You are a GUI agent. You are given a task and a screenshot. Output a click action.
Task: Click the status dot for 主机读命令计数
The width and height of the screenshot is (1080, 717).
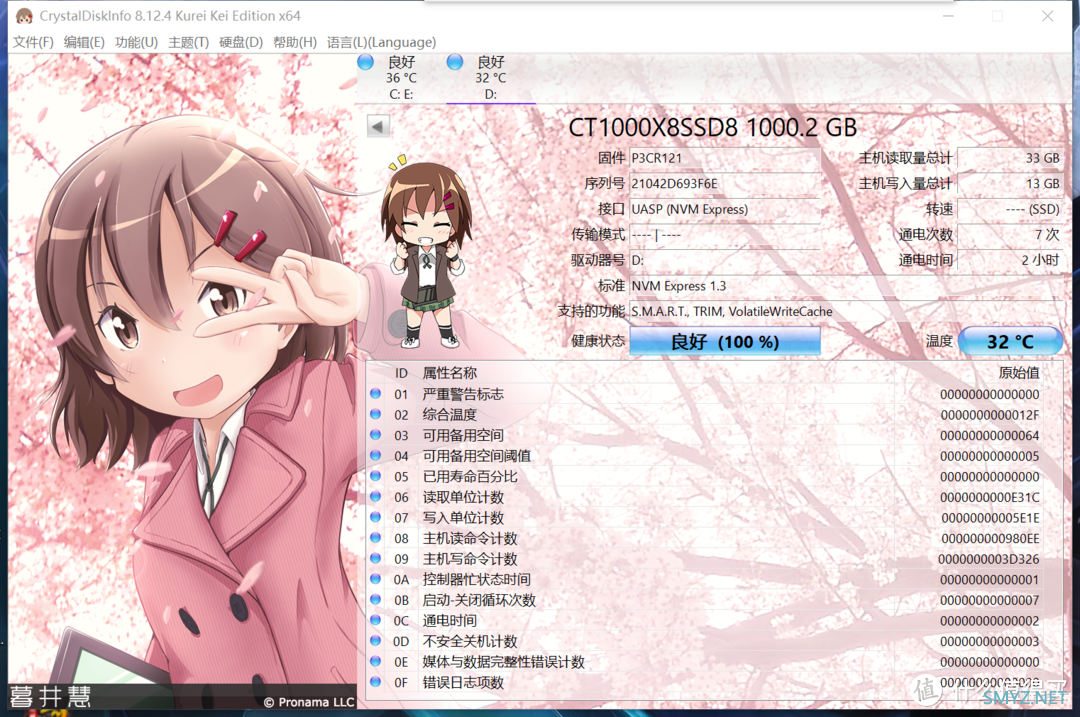(x=375, y=538)
